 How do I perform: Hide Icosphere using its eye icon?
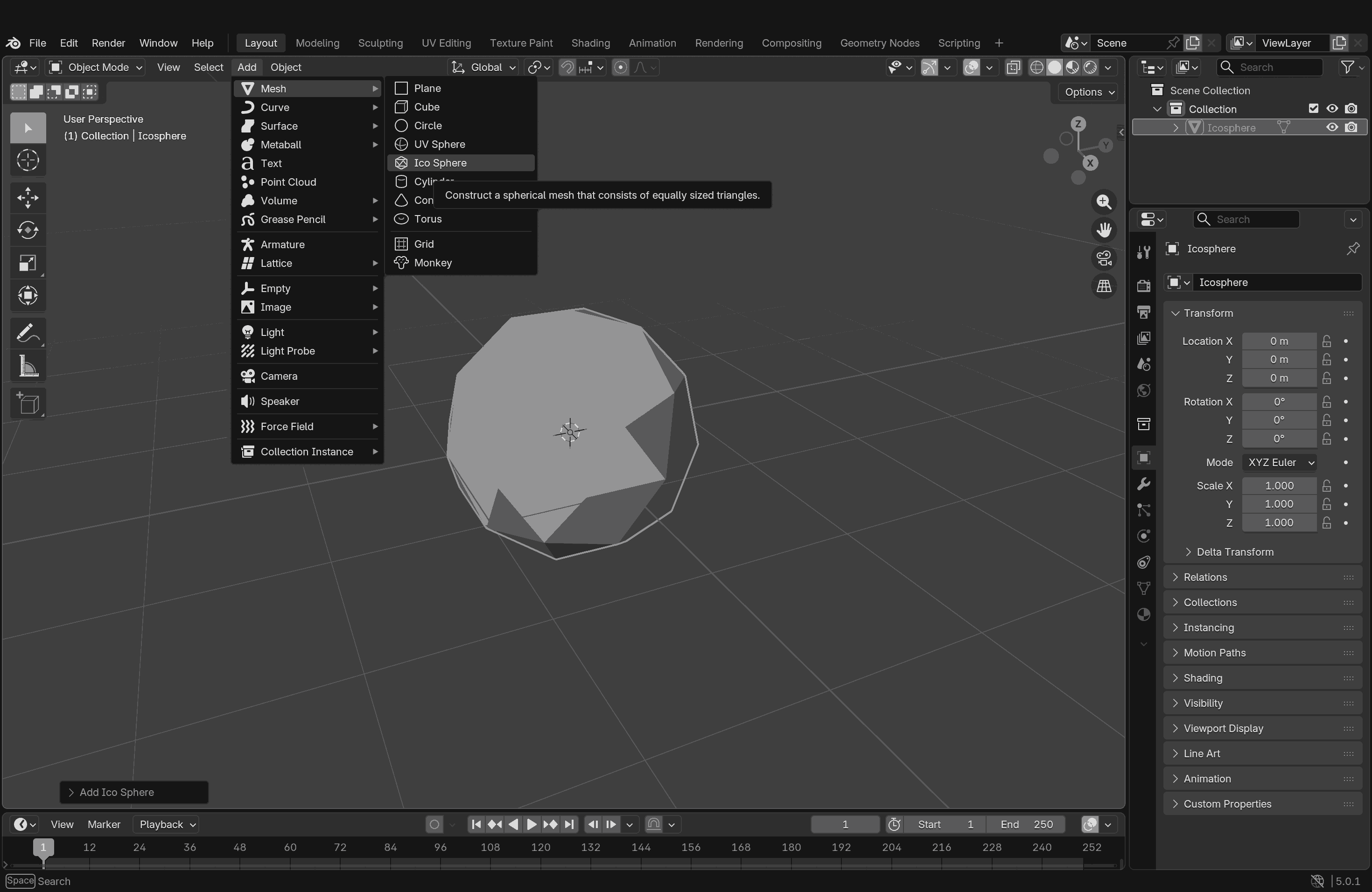pyautogui.click(x=1332, y=127)
